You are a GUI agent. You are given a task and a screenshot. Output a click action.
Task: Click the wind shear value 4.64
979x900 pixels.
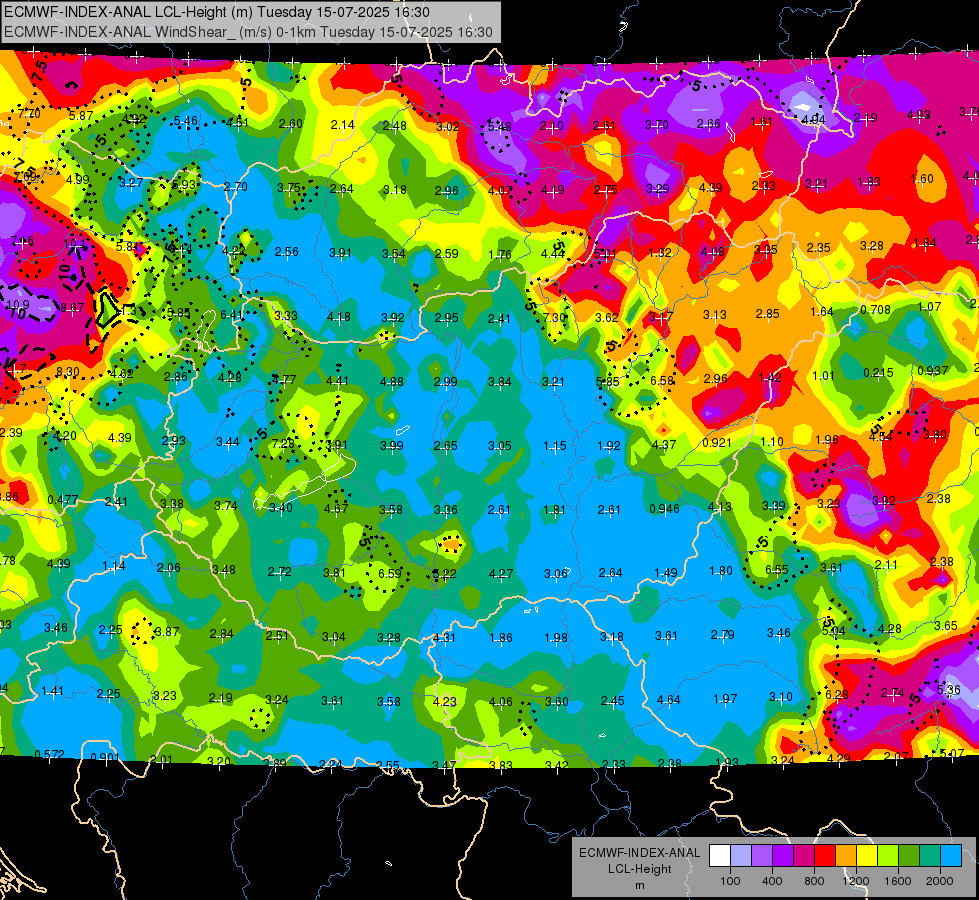click(x=669, y=700)
